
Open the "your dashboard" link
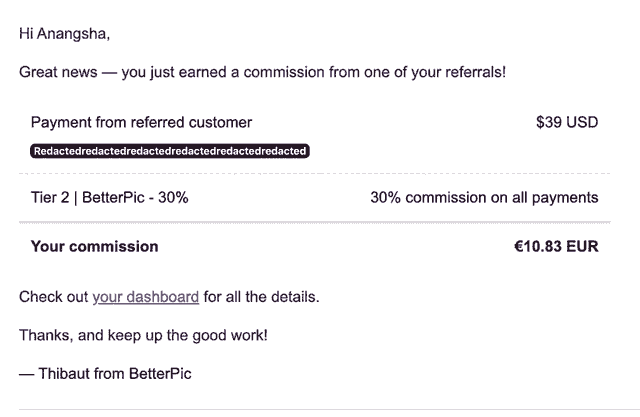tap(145, 297)
